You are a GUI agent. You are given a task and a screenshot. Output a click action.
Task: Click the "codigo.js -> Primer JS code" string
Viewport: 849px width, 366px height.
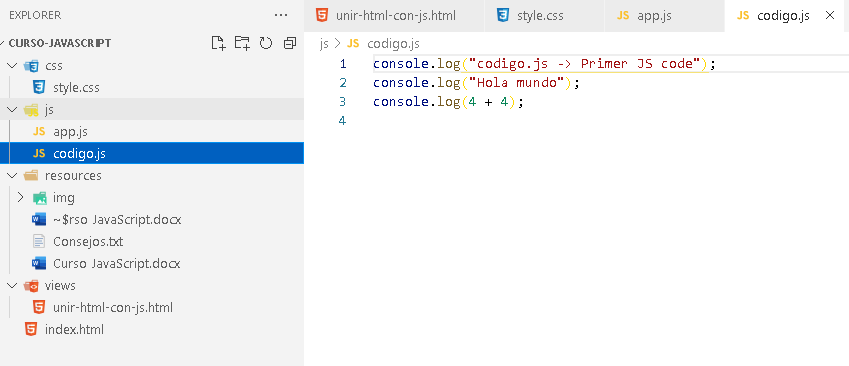pyautogui.click(x=584, y=64)
